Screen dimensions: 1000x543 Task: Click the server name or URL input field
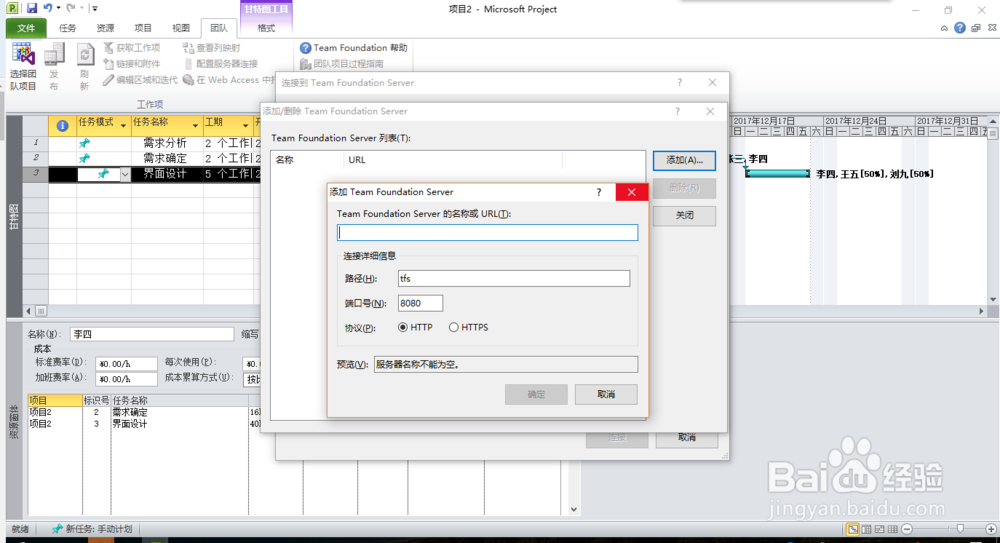[x=487, y=233]
